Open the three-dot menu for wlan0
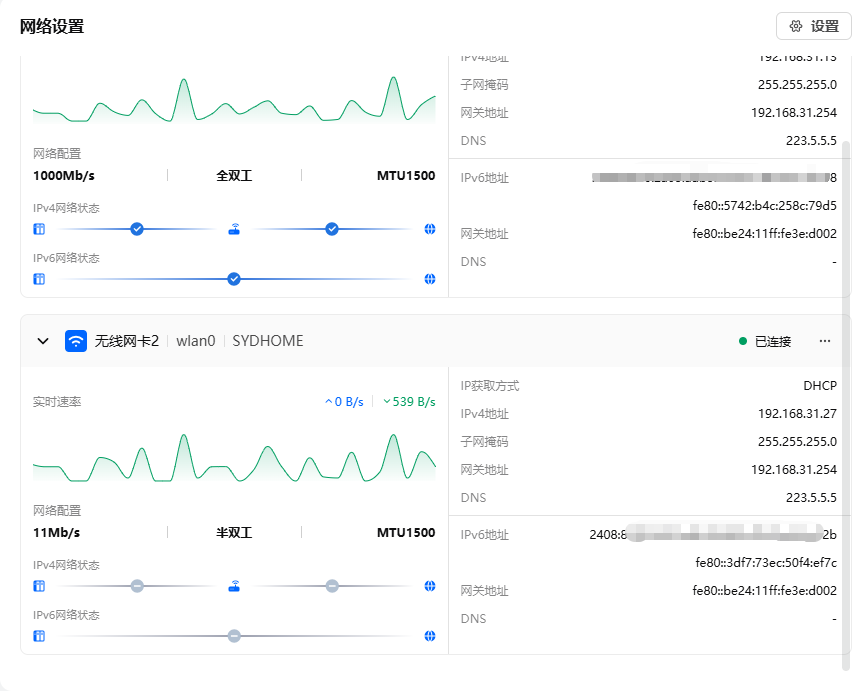Viewport: 857px width, 691px height. click(x=825, y=341)
